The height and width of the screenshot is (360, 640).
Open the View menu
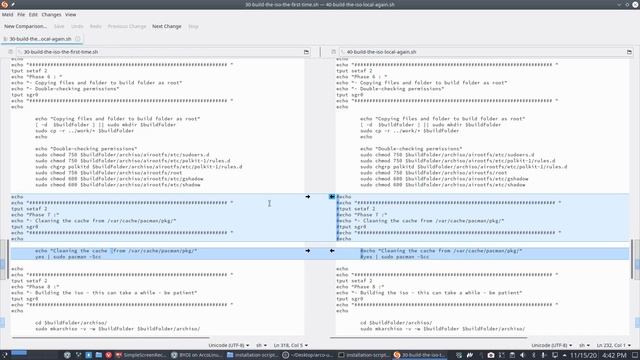click(71, 14)
